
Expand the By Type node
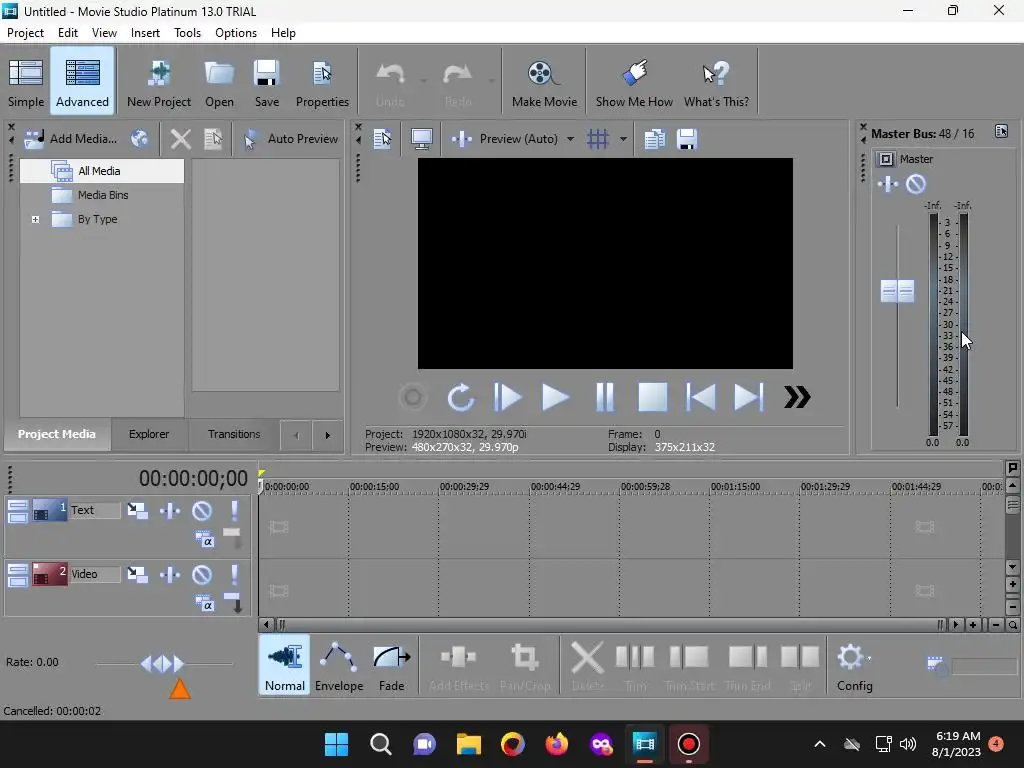point(36,219)
